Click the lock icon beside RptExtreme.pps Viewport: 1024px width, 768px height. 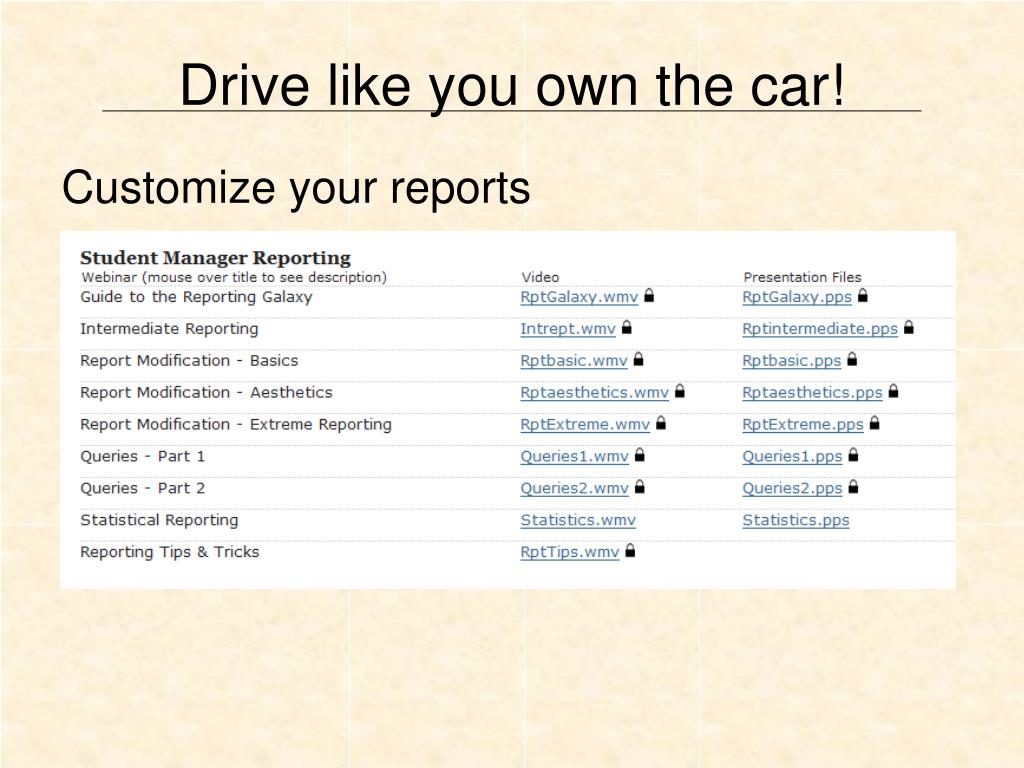coord(874,423)
